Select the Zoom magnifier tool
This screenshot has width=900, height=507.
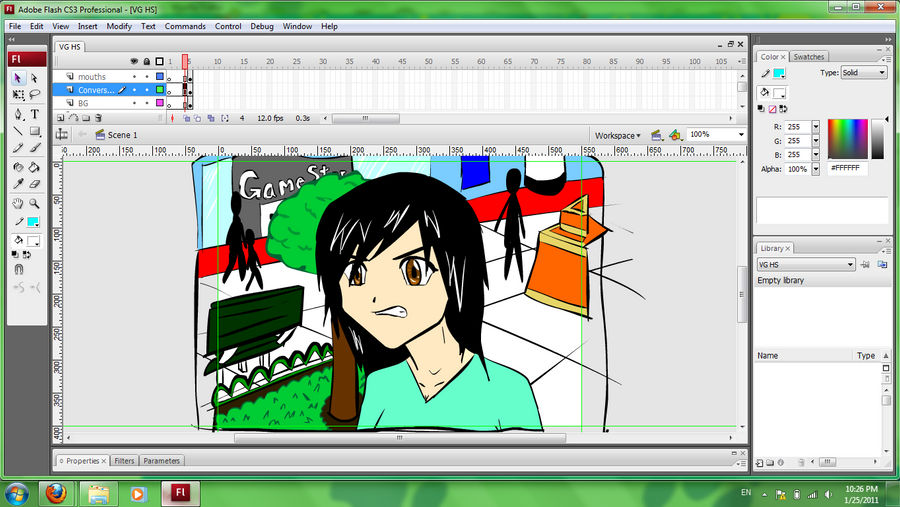tap(34, 203)
